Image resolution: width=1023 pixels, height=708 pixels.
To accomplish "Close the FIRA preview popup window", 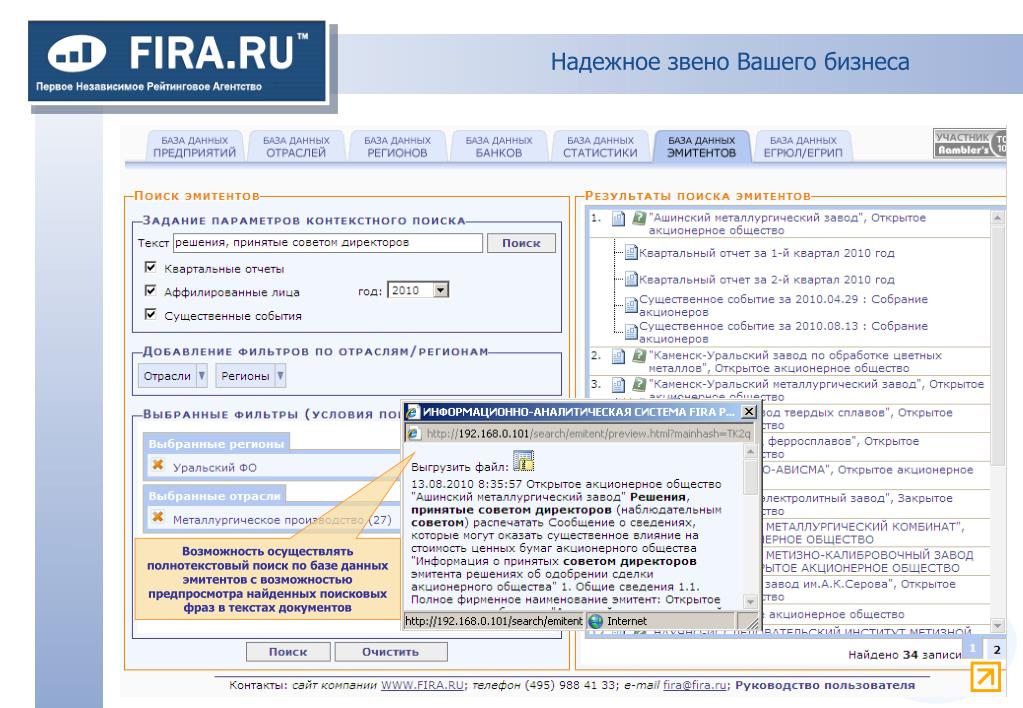I will point(750,412).
